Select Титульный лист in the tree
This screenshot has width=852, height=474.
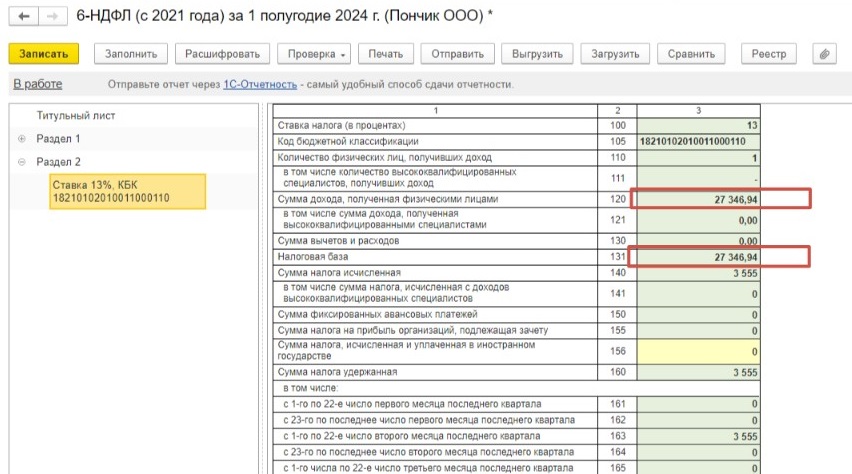(76, 116)
